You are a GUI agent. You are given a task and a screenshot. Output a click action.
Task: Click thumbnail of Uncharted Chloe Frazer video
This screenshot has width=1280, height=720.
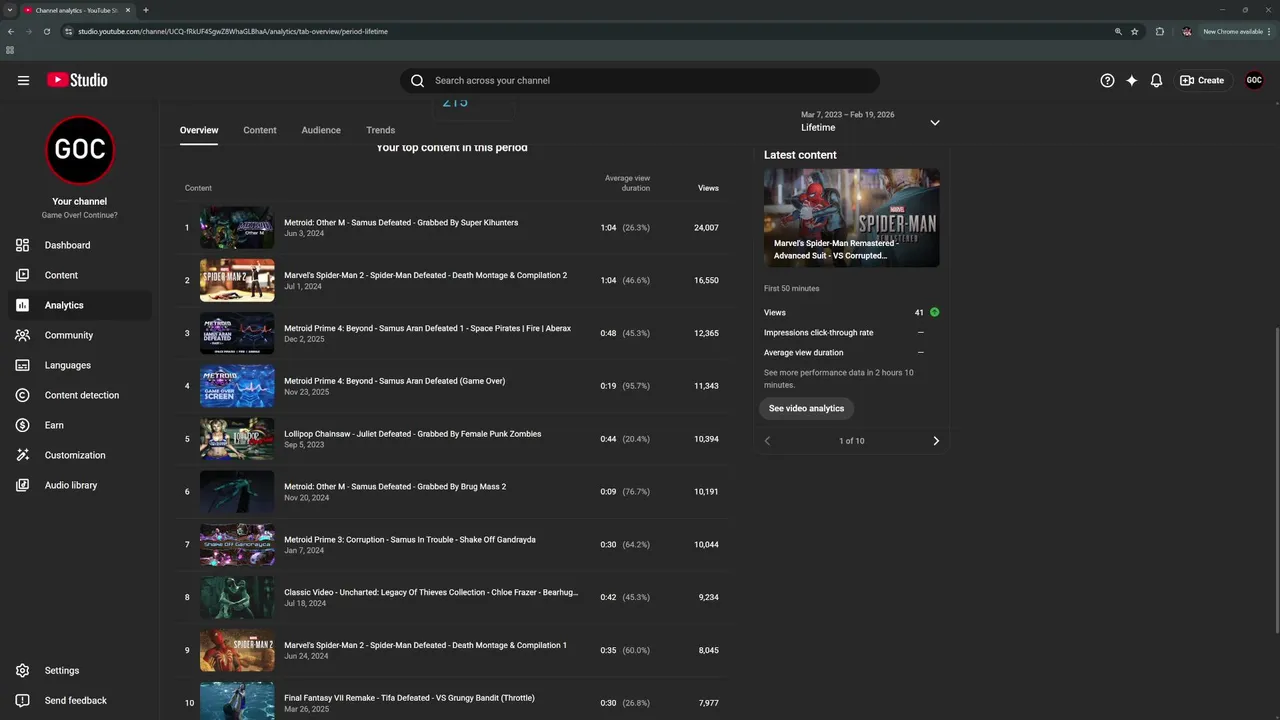coord(237,598)
